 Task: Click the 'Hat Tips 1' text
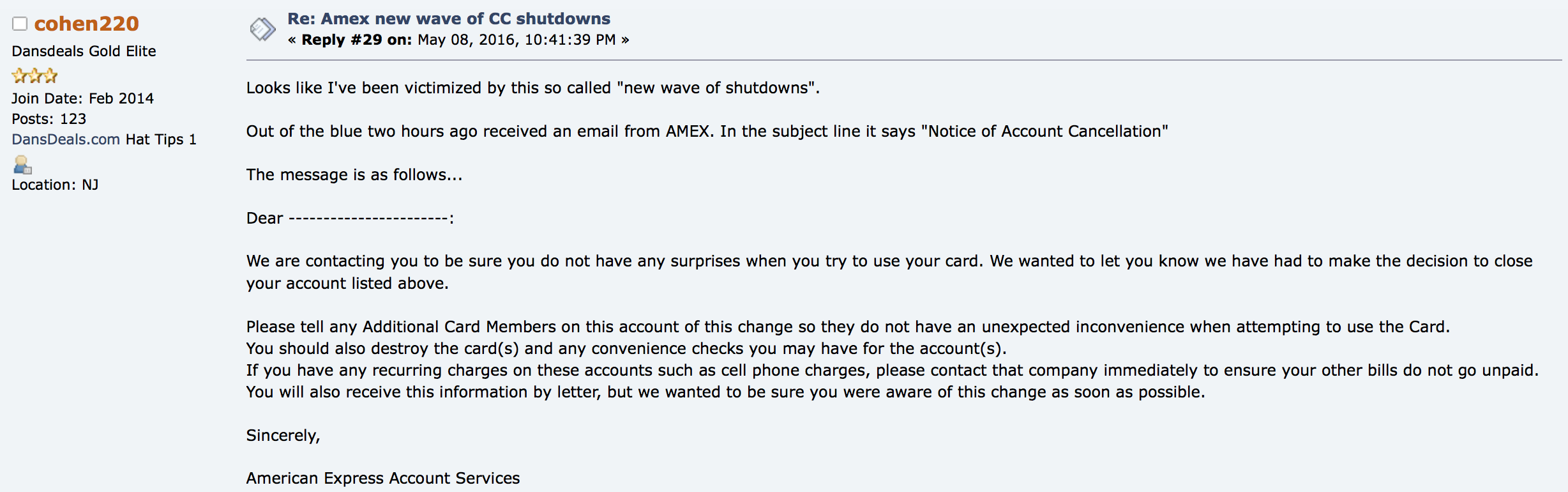[161, 139]
